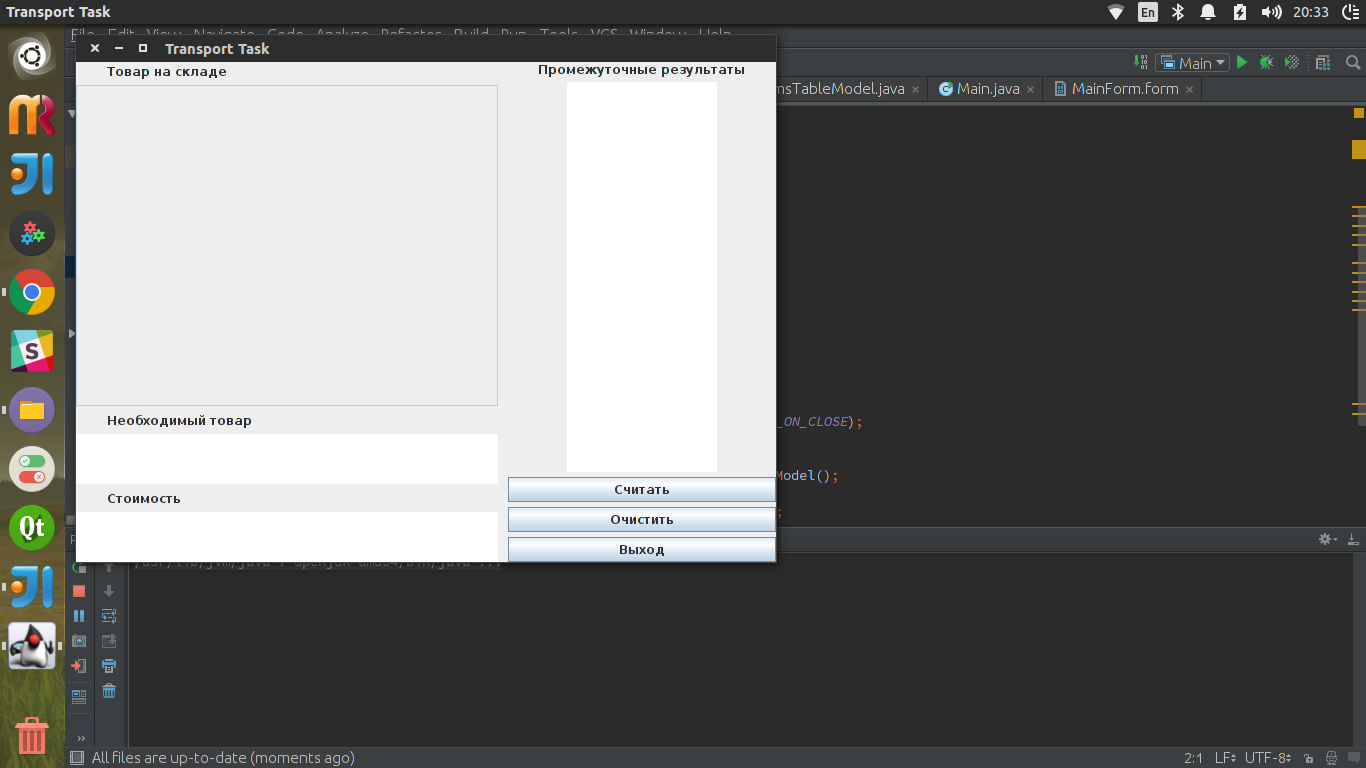Open the Wi-Fi network indicator menu
The height and width of the screenshot is (768, 1366).
pos(1116,12)
